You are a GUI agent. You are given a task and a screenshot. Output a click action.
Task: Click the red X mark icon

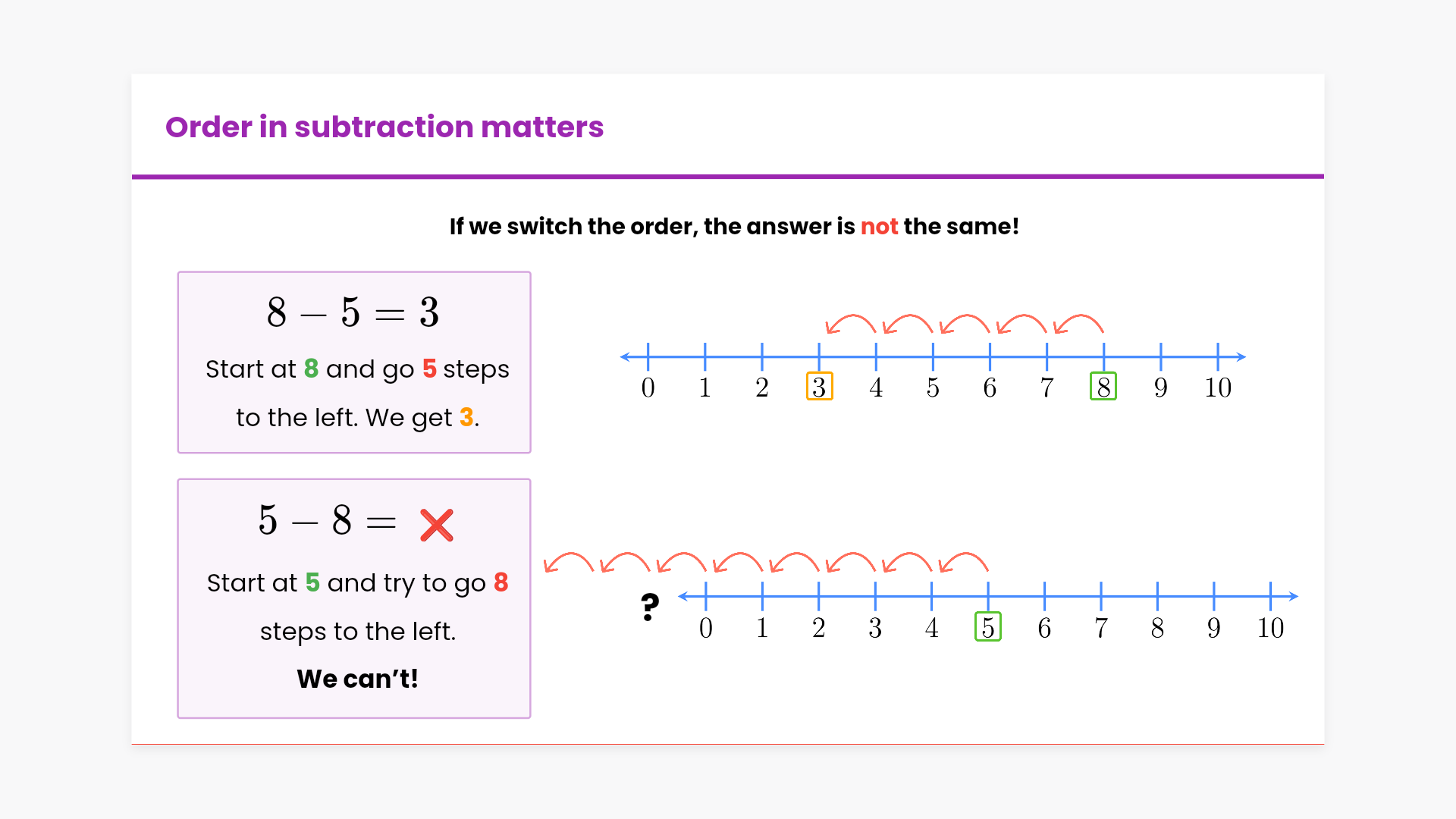click(436, 525)
